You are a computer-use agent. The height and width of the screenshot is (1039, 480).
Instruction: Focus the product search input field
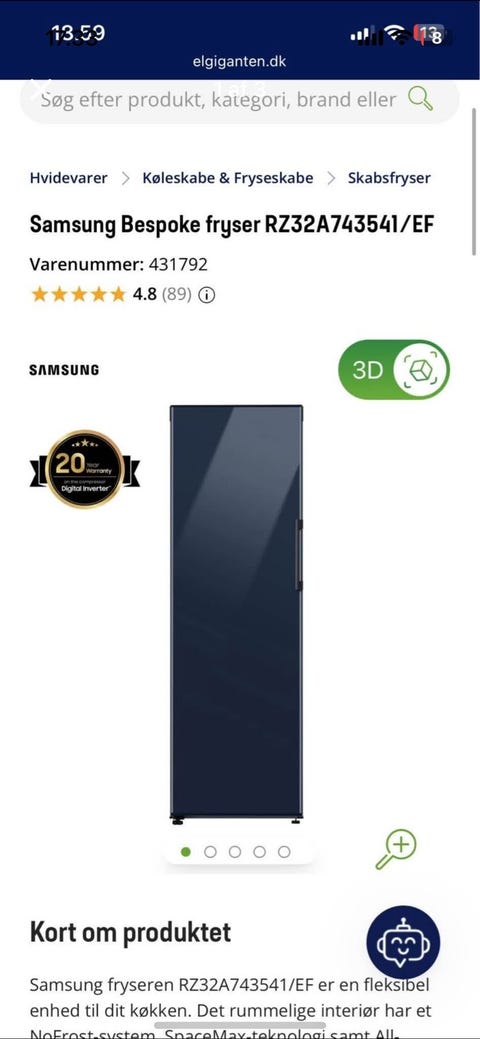click(x=219, y=100)
